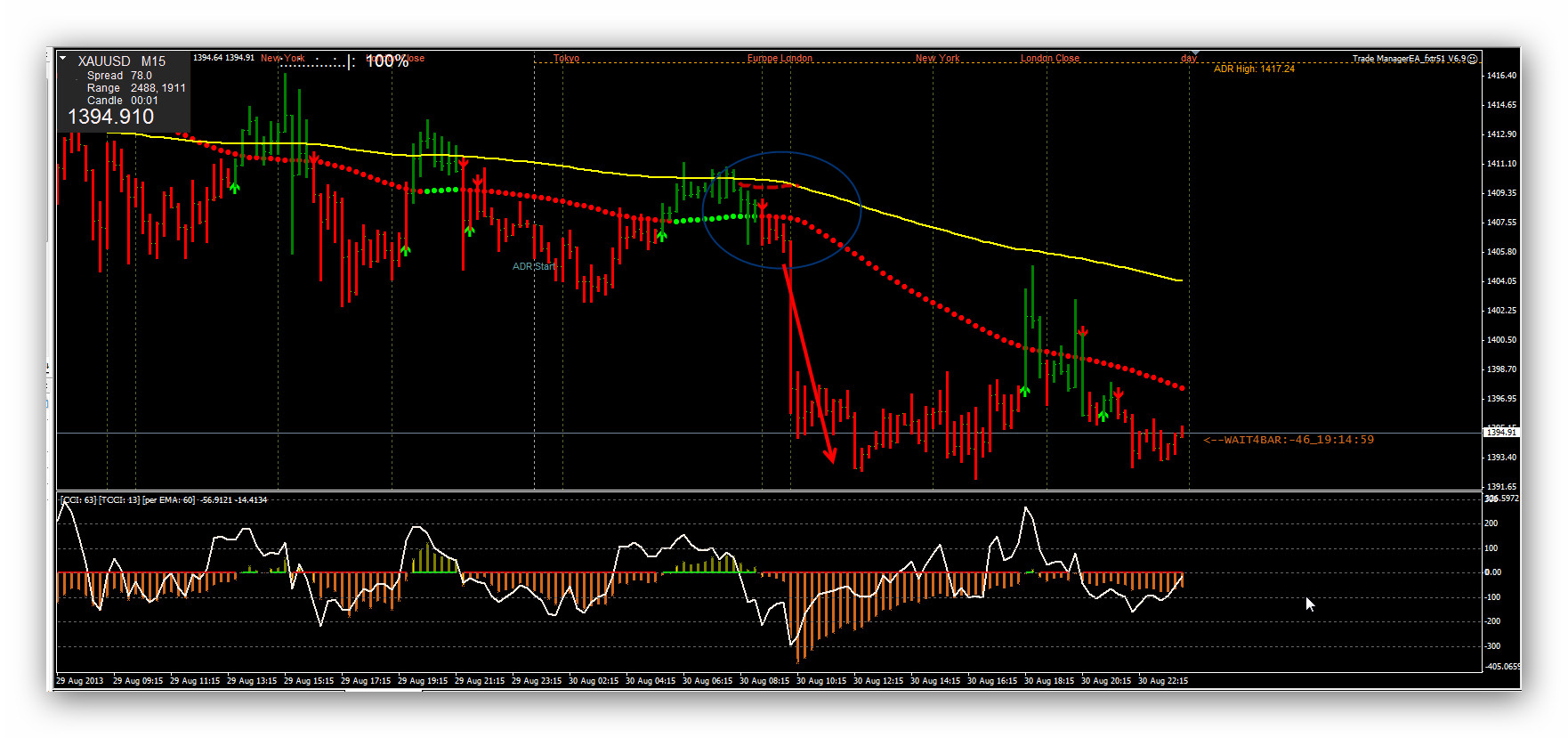Click 1402.25 on the price scale
This screenshot has width=1568, height=738.
coord(1501,311)
